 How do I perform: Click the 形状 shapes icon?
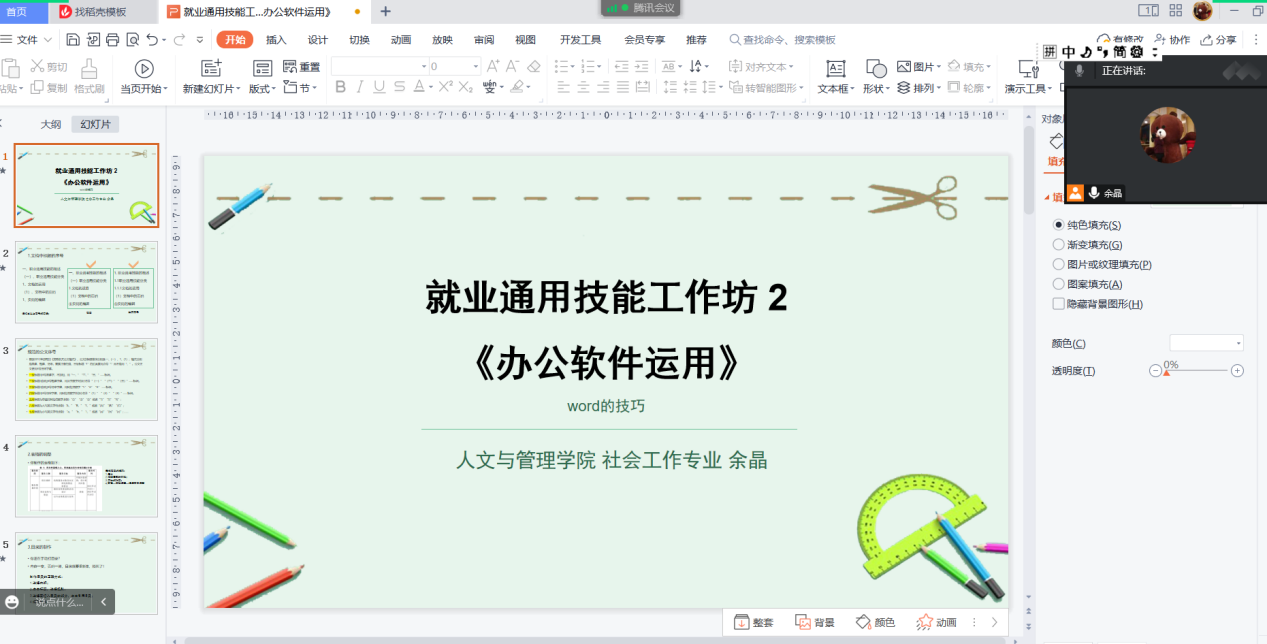tap(876, 68)
